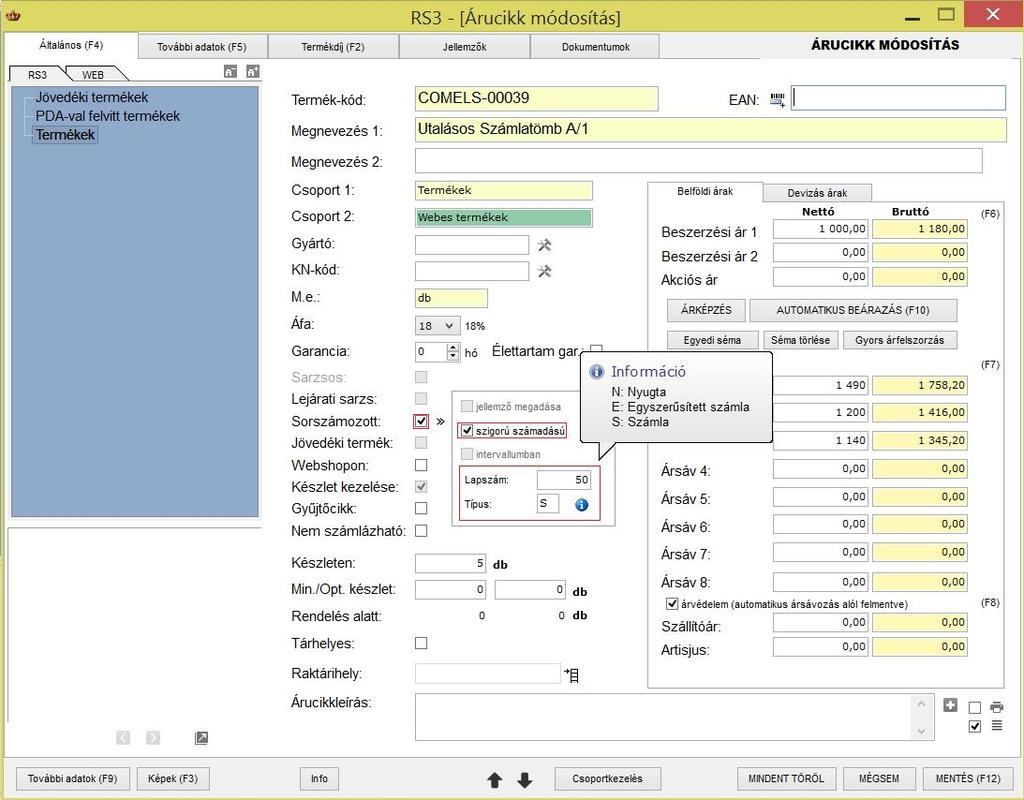Image resolution: width=1024 pixels, height=800 pixels.
Task: Click the blue info icon next to Típus
Action: 581,505
